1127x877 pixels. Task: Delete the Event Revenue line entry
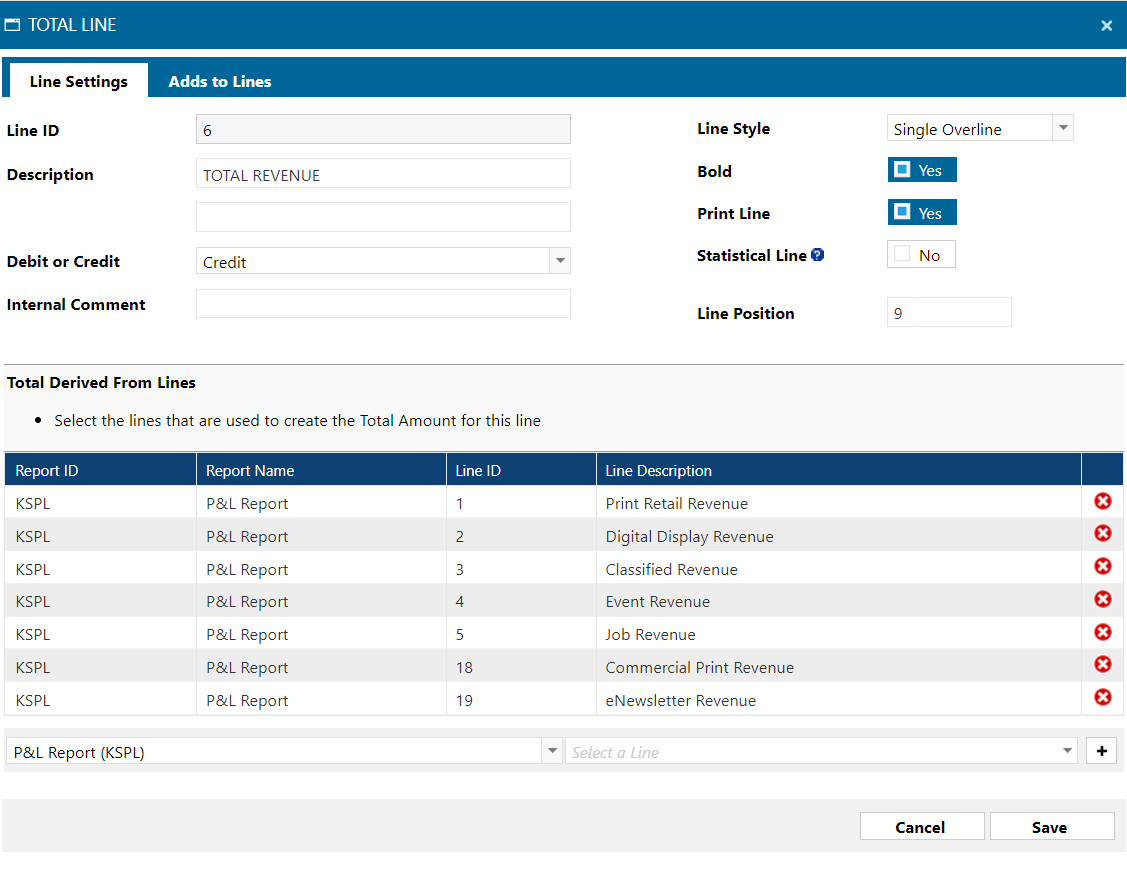[x=1103, y=599]
